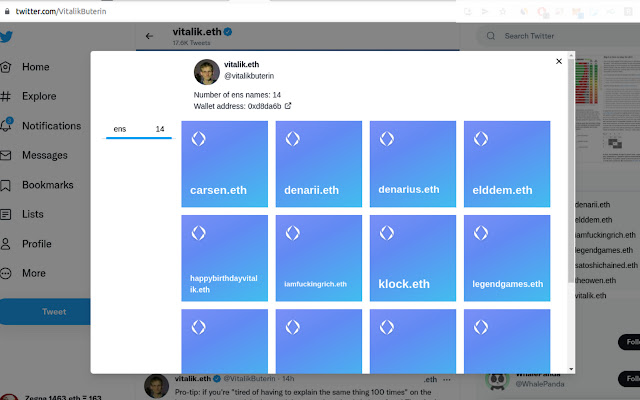Open Notifications in the sidebar
Viewport: 640px width, 400px height.
[x=51, y=126]
